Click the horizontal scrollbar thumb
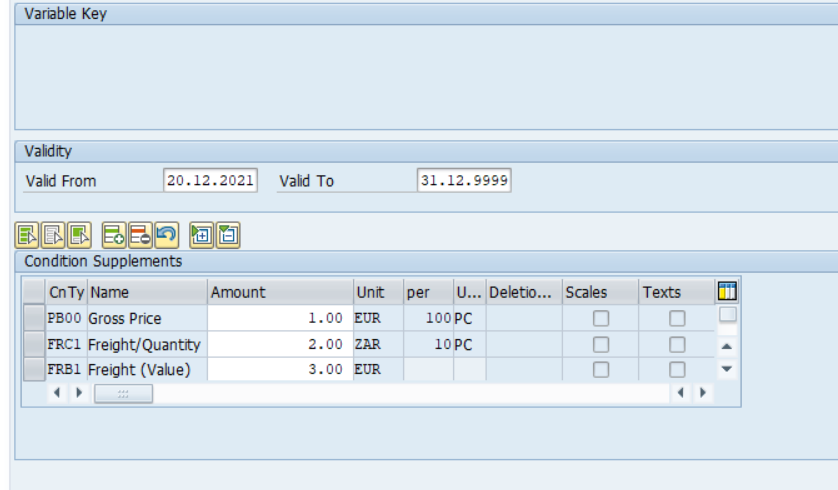 click(123, 394)
